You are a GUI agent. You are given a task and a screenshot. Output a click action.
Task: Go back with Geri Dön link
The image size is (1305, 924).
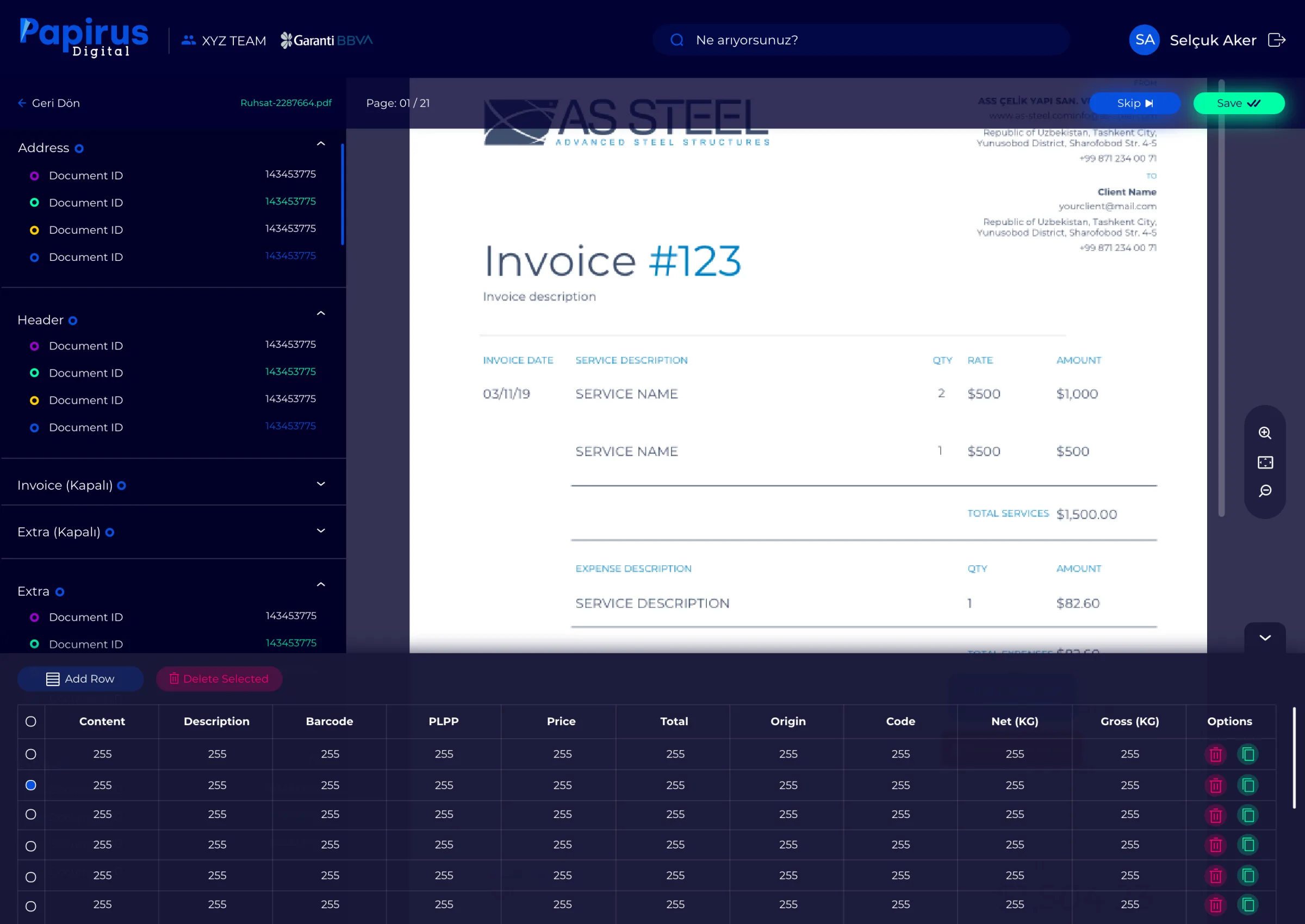click(49, 103)
